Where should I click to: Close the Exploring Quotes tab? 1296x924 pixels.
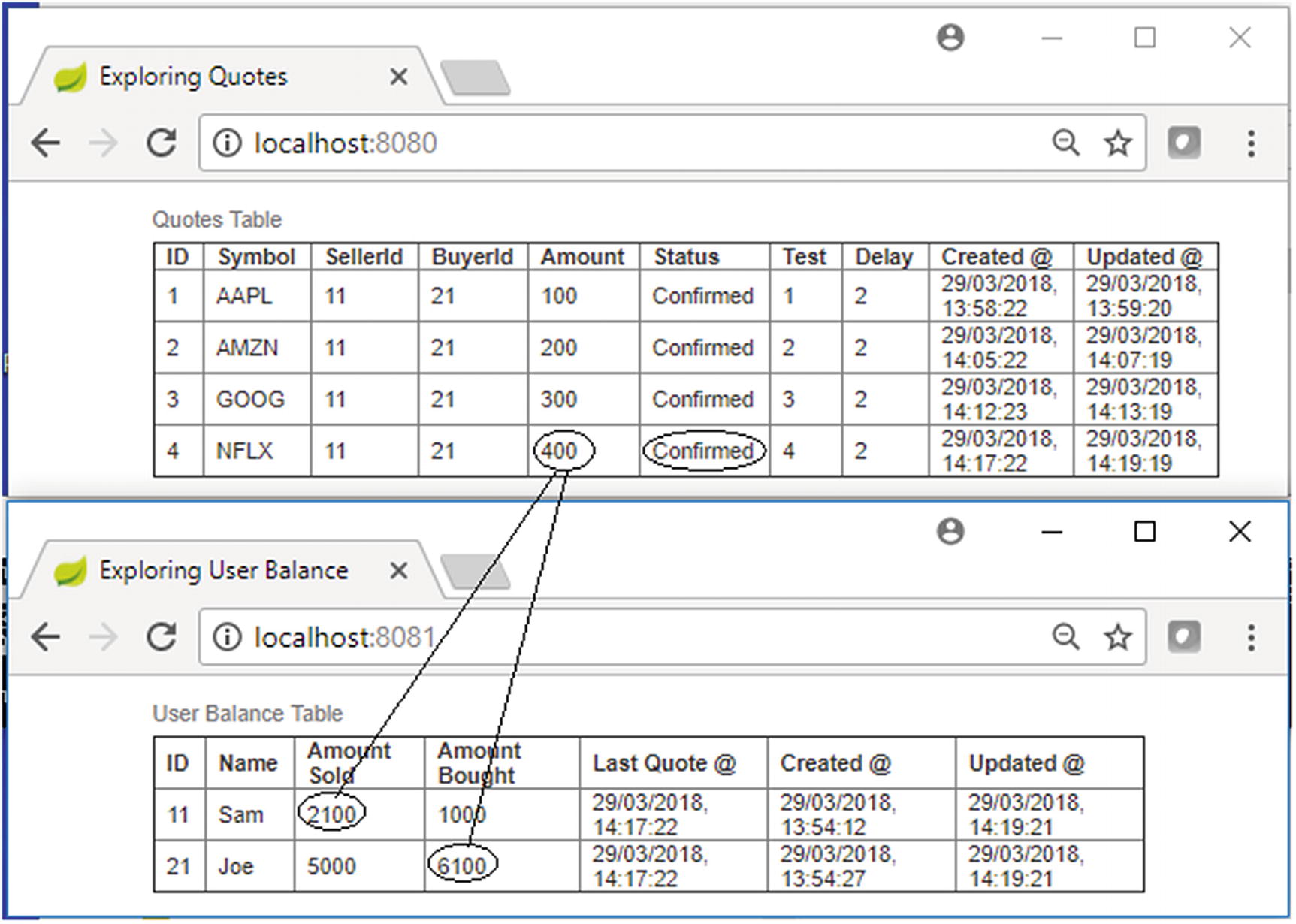pyautogui.click(x=399, y=77)
